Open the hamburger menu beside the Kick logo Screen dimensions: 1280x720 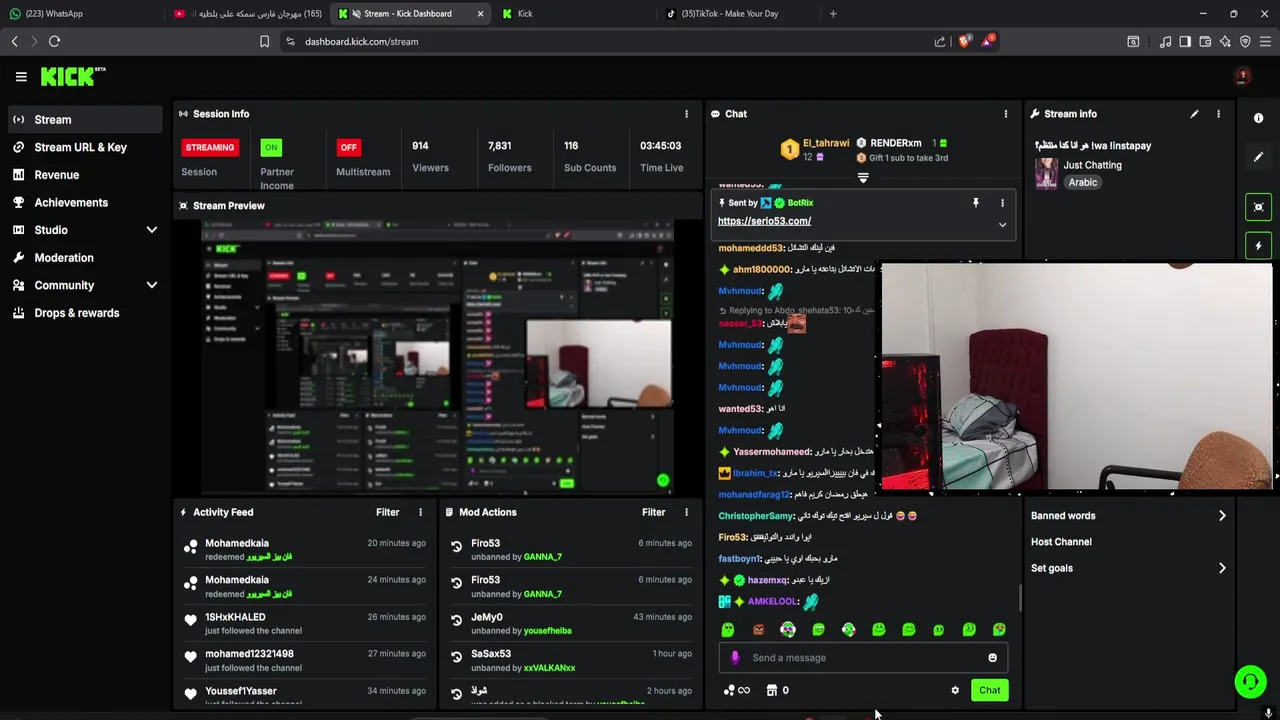(x=21, y=76)
